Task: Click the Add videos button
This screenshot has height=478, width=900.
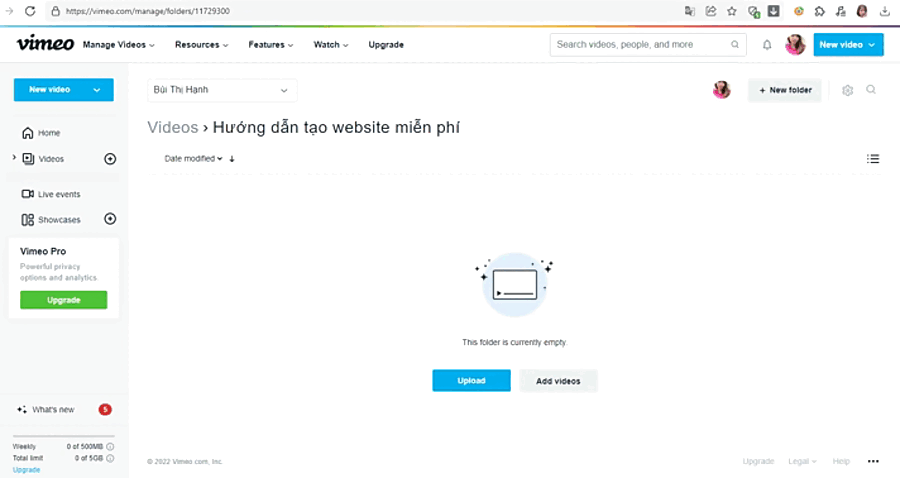Action: 558,381
